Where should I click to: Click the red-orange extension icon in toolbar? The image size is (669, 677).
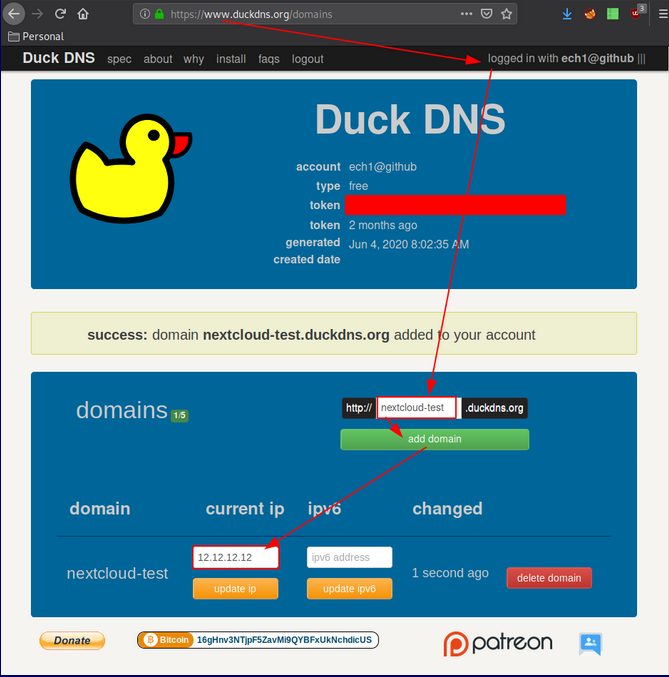pos(590,14)
